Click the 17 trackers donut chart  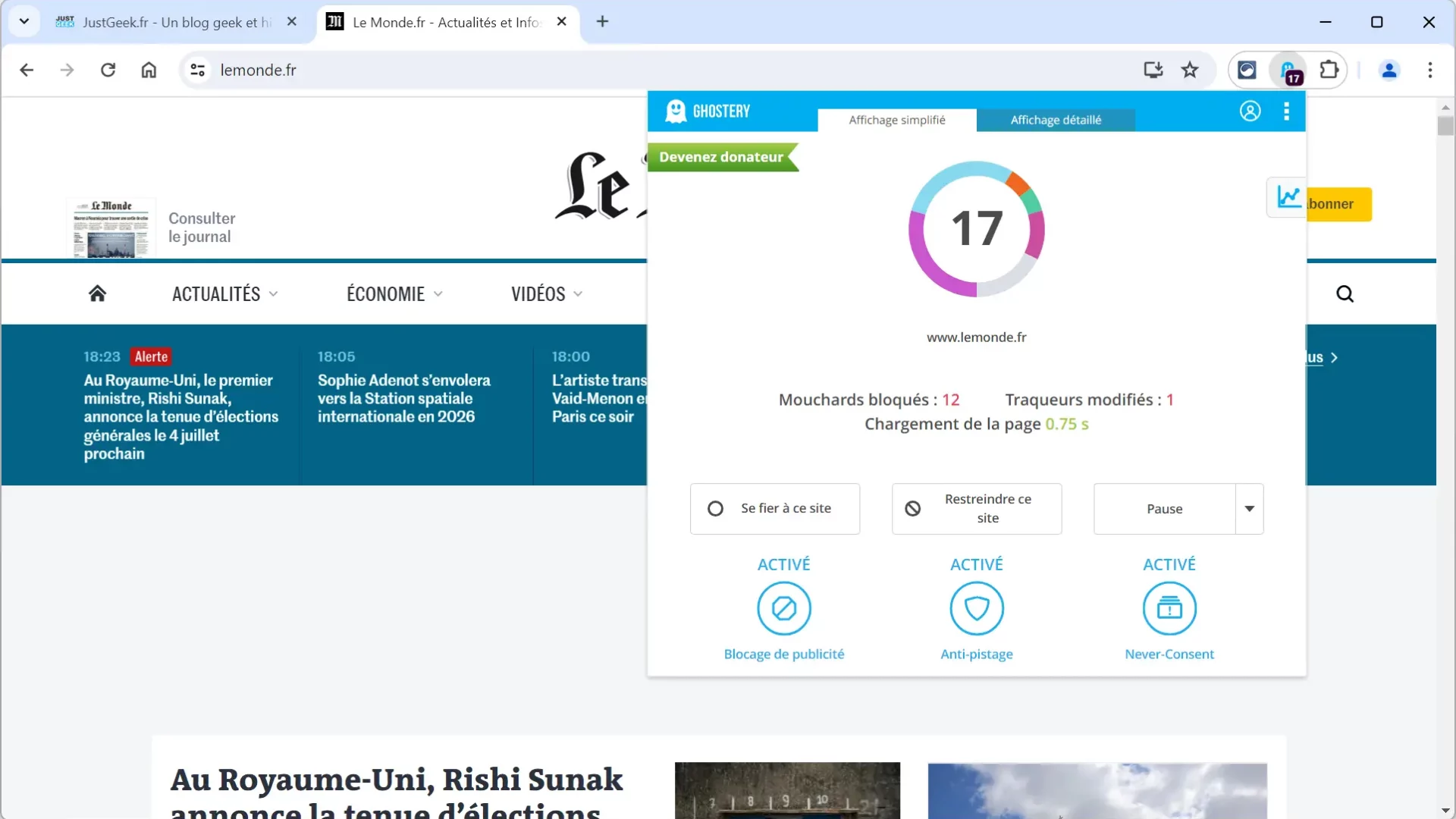[977, 228]
